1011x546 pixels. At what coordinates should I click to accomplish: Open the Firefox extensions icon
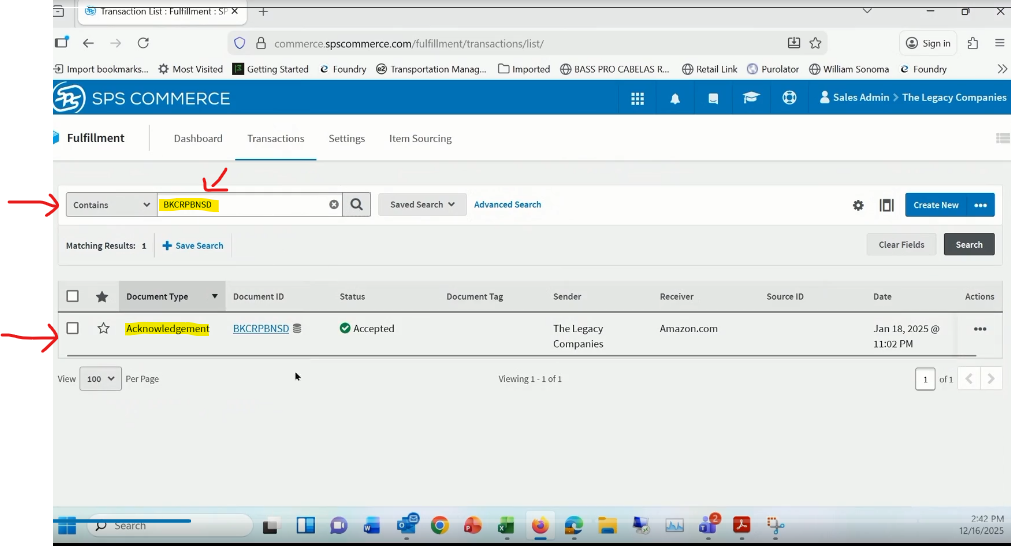pyautogui.click(x=973, y=43)
